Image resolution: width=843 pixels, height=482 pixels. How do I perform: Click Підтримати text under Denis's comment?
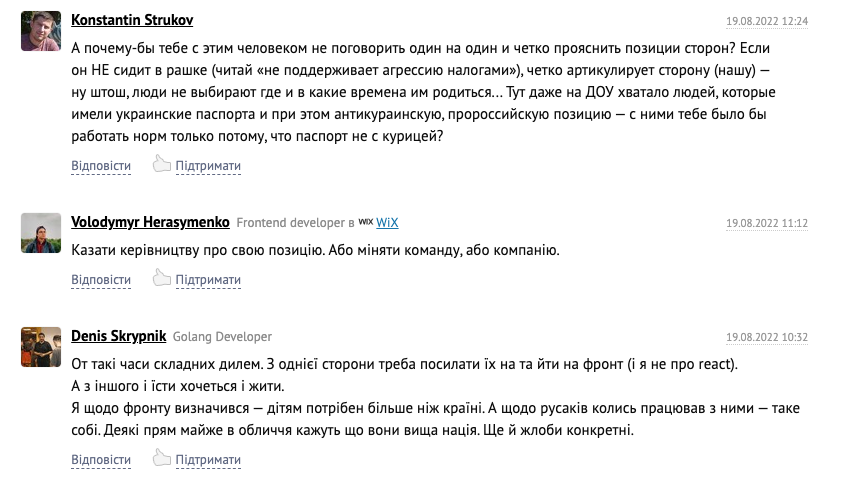(x=208, y=459)
